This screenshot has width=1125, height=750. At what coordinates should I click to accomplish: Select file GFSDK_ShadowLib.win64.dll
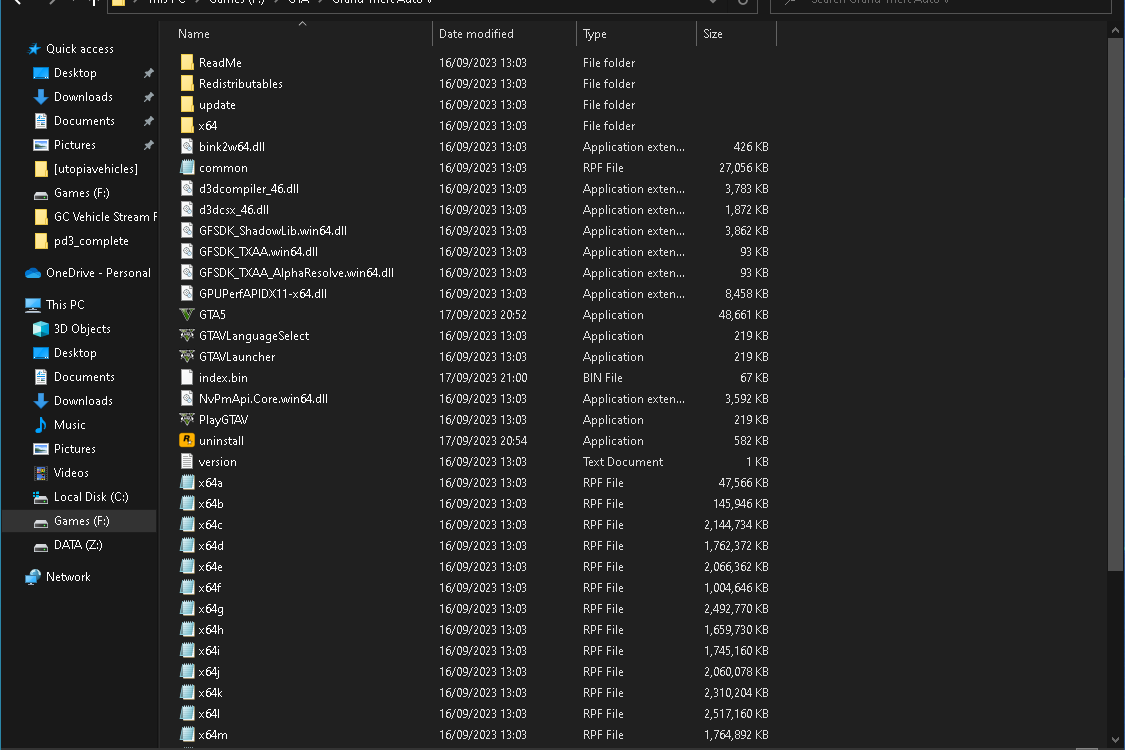click(x=273, y=230)
